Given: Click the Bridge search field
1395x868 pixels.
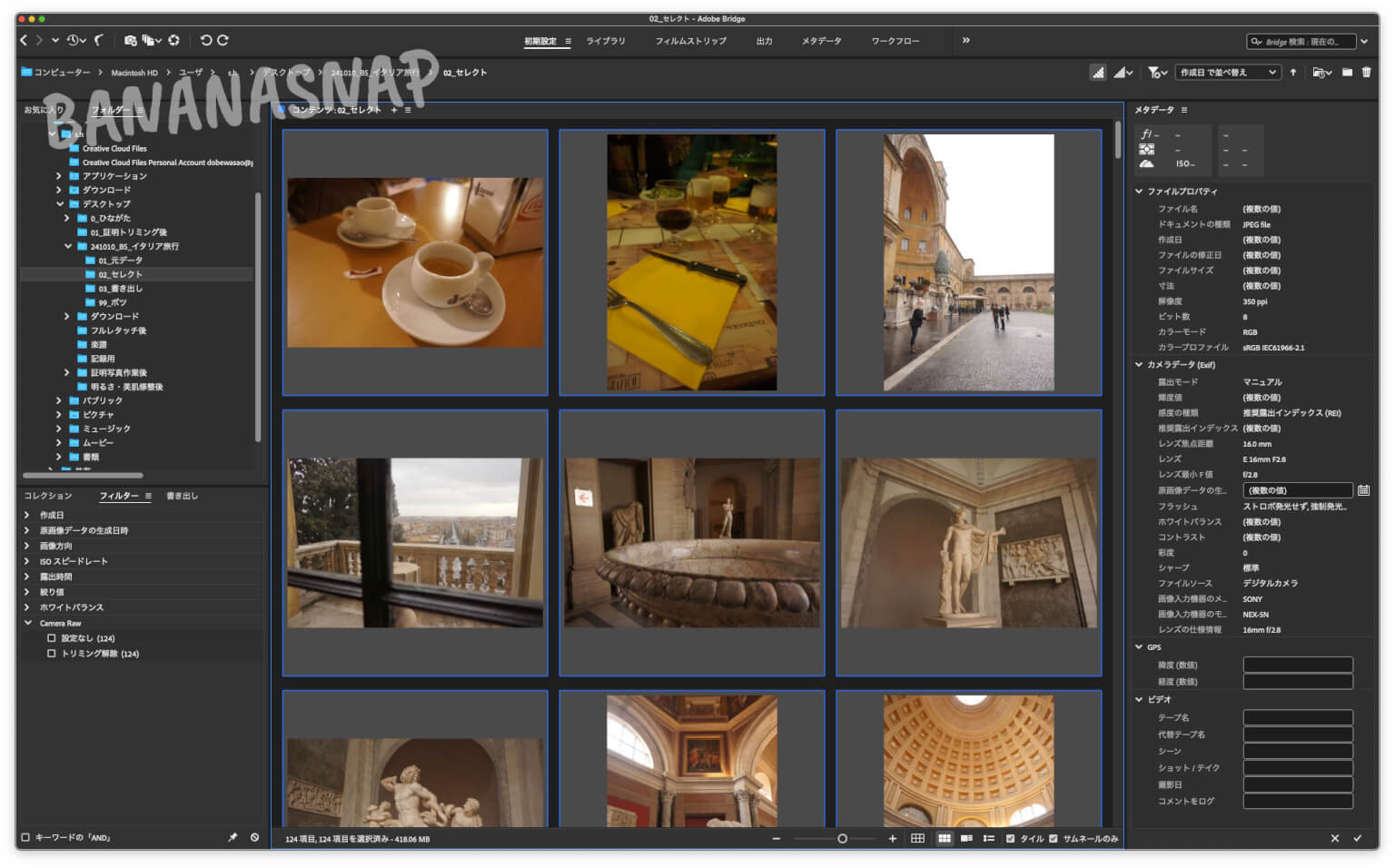Looking at the screenshot, I should click(1301, 41).
